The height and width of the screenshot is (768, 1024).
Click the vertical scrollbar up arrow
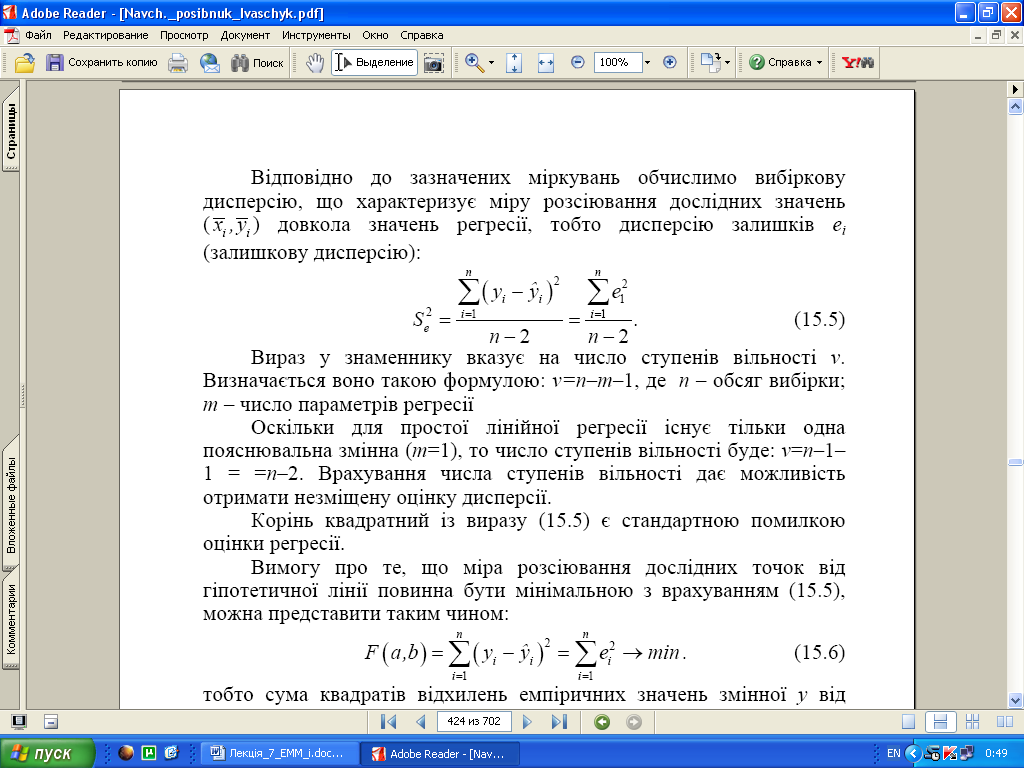point(1016,106)
